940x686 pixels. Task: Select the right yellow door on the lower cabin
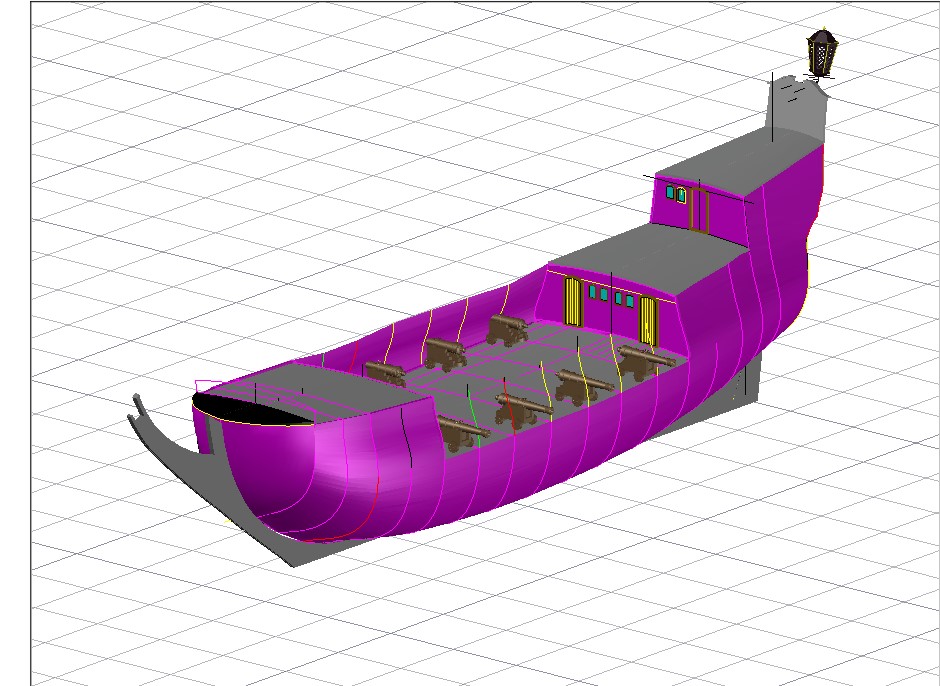click(648, 318)
